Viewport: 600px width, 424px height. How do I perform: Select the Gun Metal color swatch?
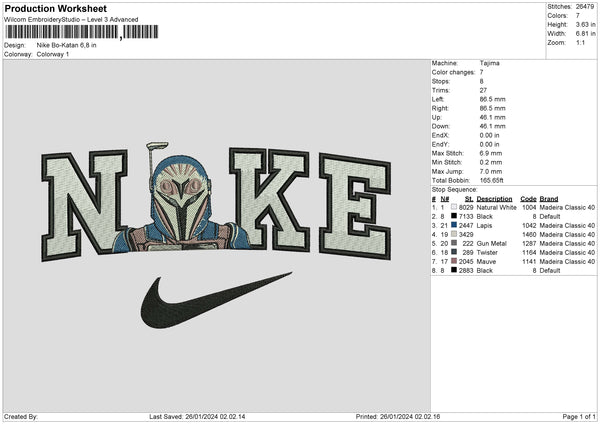tap(454, 243)
